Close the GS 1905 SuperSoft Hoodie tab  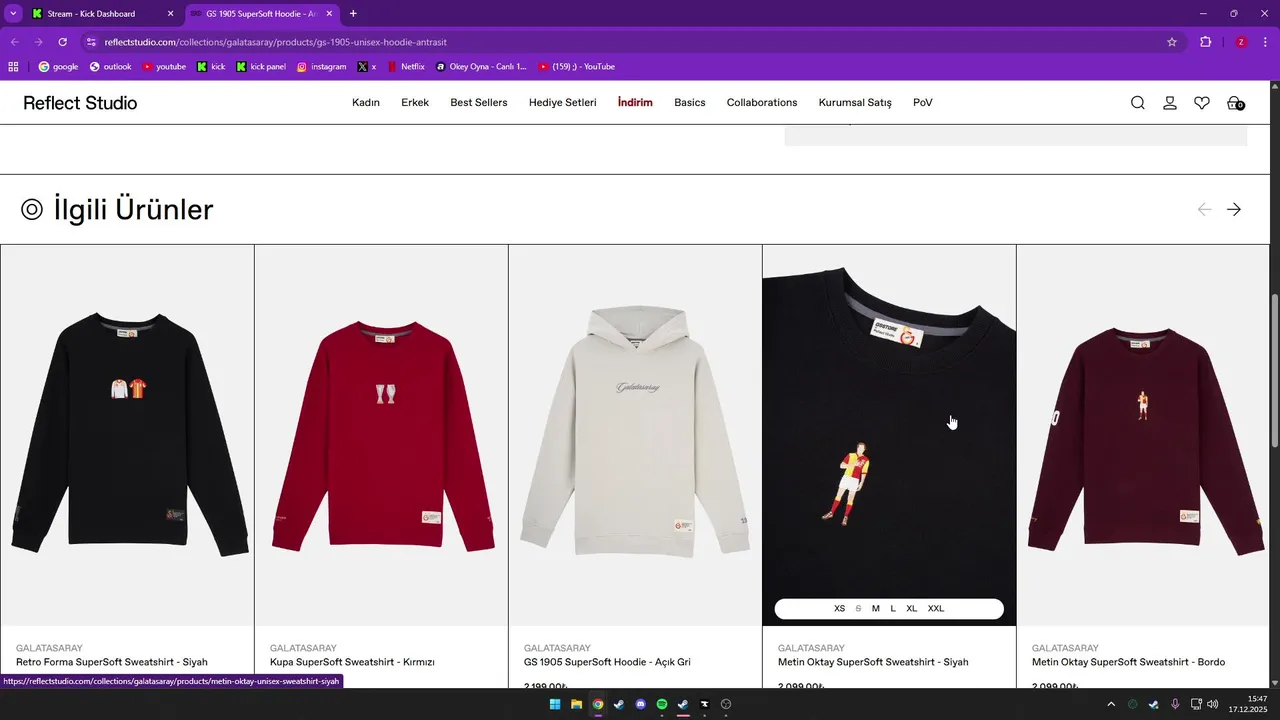330,14
